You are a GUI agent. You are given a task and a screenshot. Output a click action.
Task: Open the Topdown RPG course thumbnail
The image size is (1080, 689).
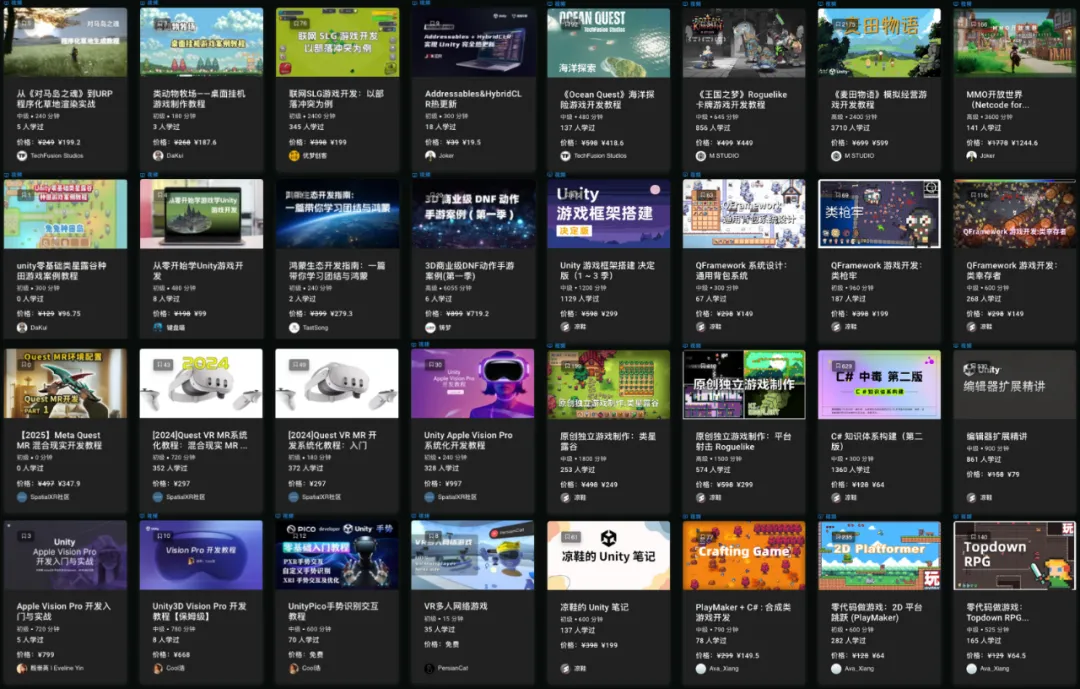coord(1015,555)
